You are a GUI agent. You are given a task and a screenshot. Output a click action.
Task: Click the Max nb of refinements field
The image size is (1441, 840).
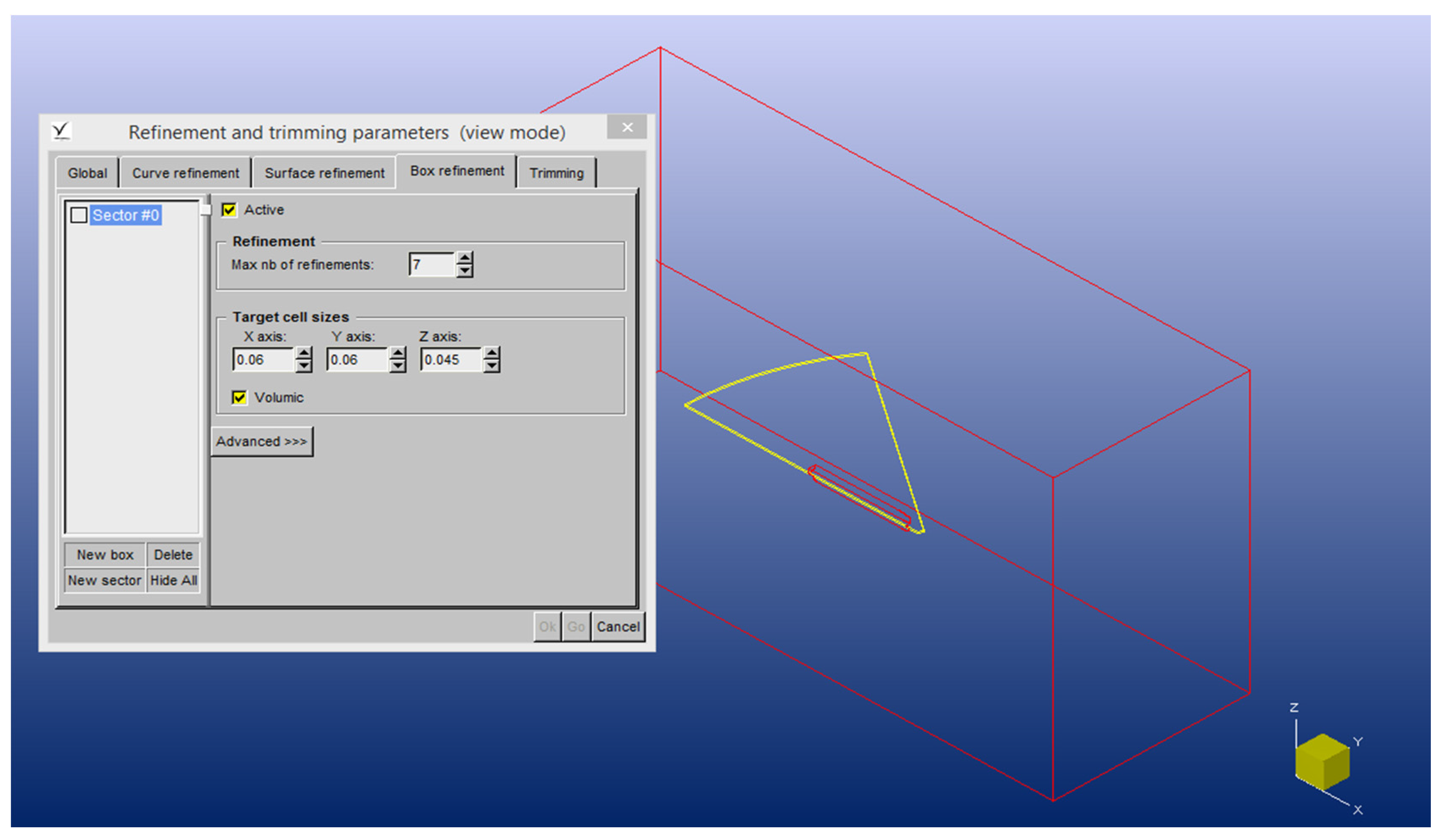tap(433, 265)
